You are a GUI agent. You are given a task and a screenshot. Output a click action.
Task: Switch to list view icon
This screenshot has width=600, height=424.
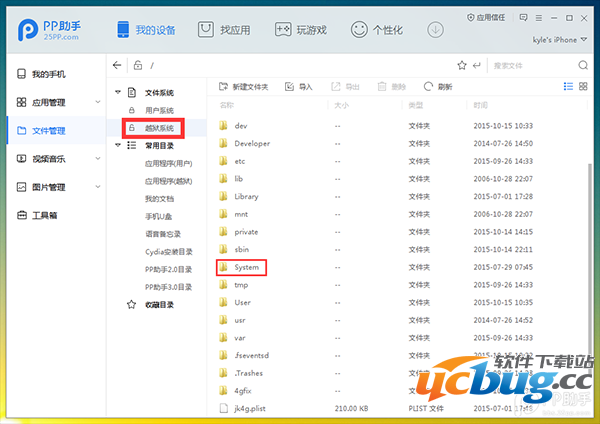pos(568,86)
